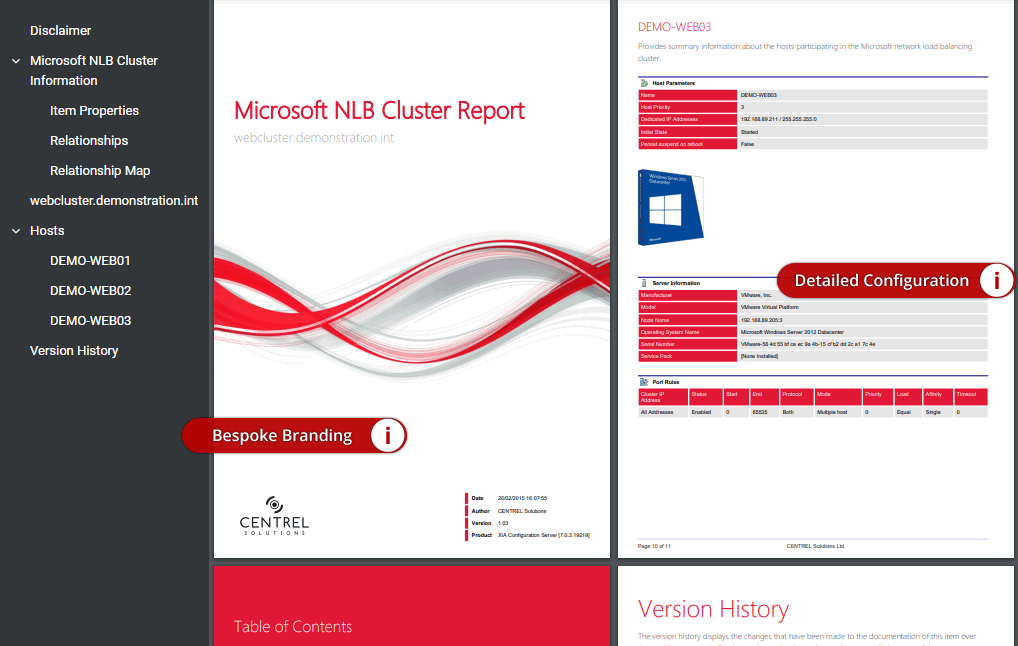Click the 'Multiple host' mode cell
The height and width of the screenshot is (646, 1018).
(x=838, y=412)
